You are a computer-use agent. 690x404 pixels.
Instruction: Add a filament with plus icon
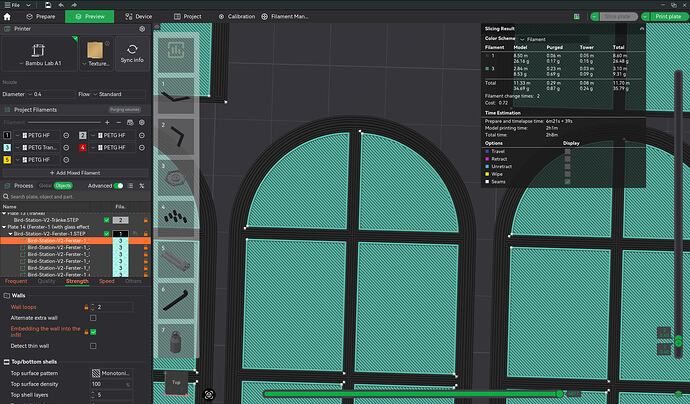pos(107,122)
